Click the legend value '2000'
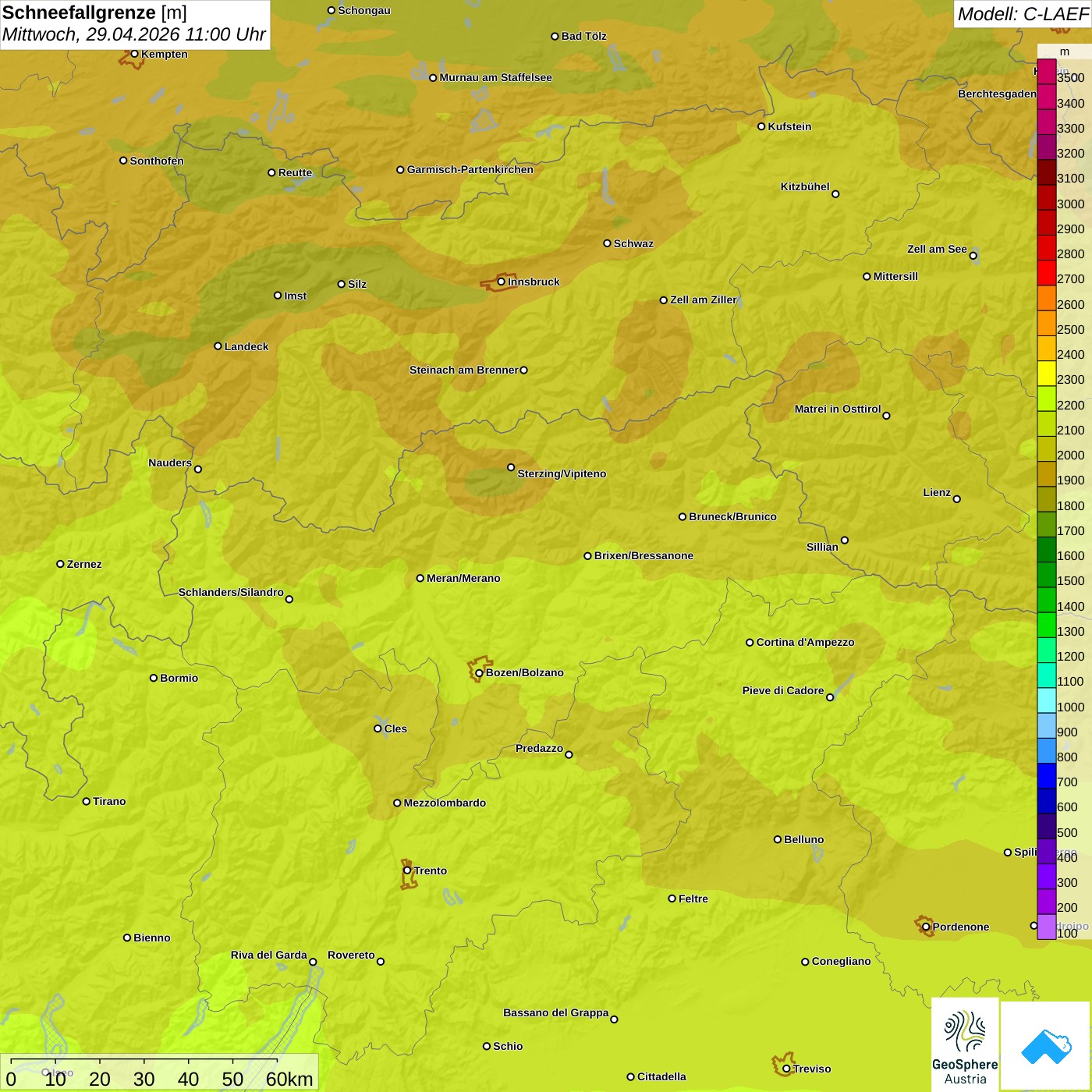The width and height of the screenshot is (1092, 1092). tap(1070, 455)
